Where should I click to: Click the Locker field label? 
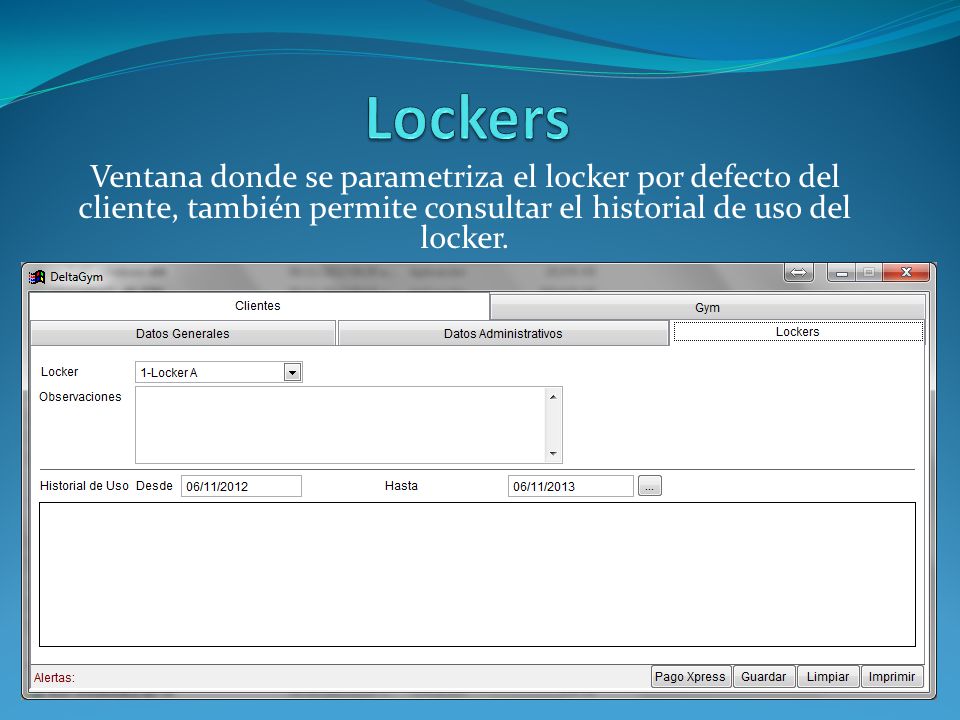59,372
